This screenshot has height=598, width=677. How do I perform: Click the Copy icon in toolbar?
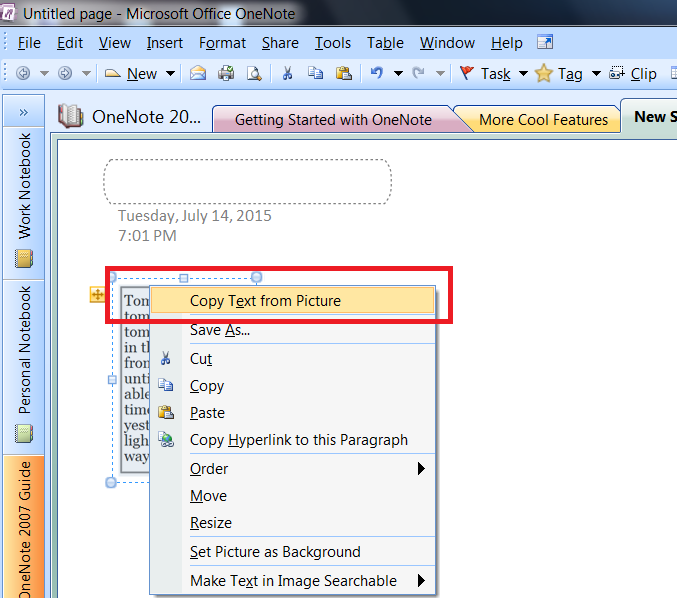coord(315,73)
